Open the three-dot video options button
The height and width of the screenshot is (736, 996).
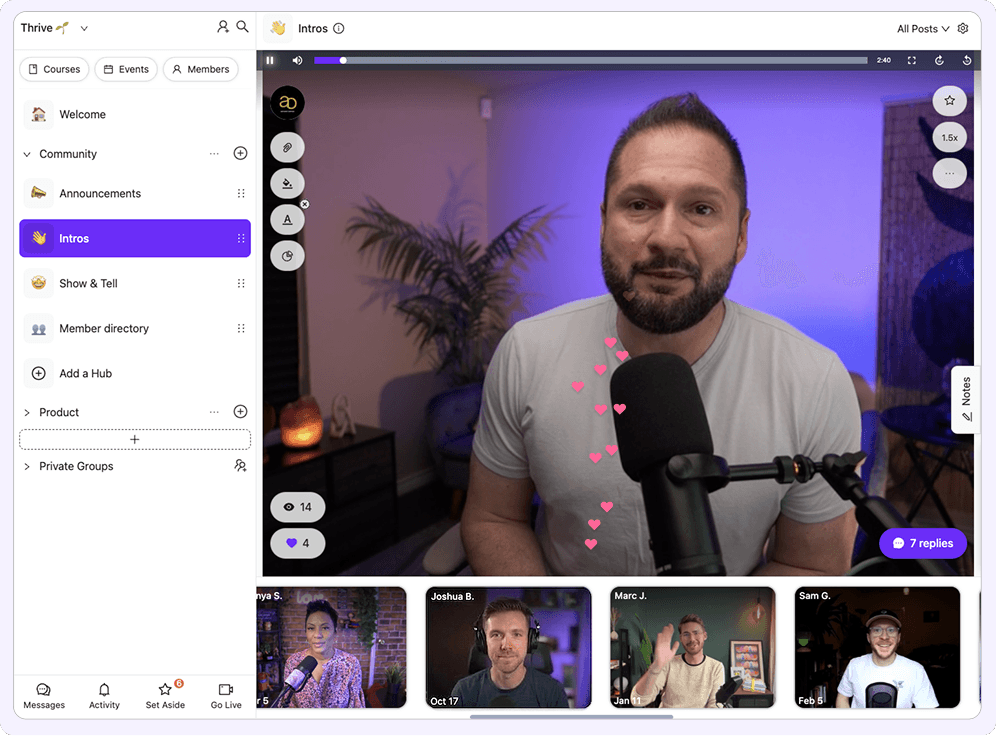coord(950,173)
